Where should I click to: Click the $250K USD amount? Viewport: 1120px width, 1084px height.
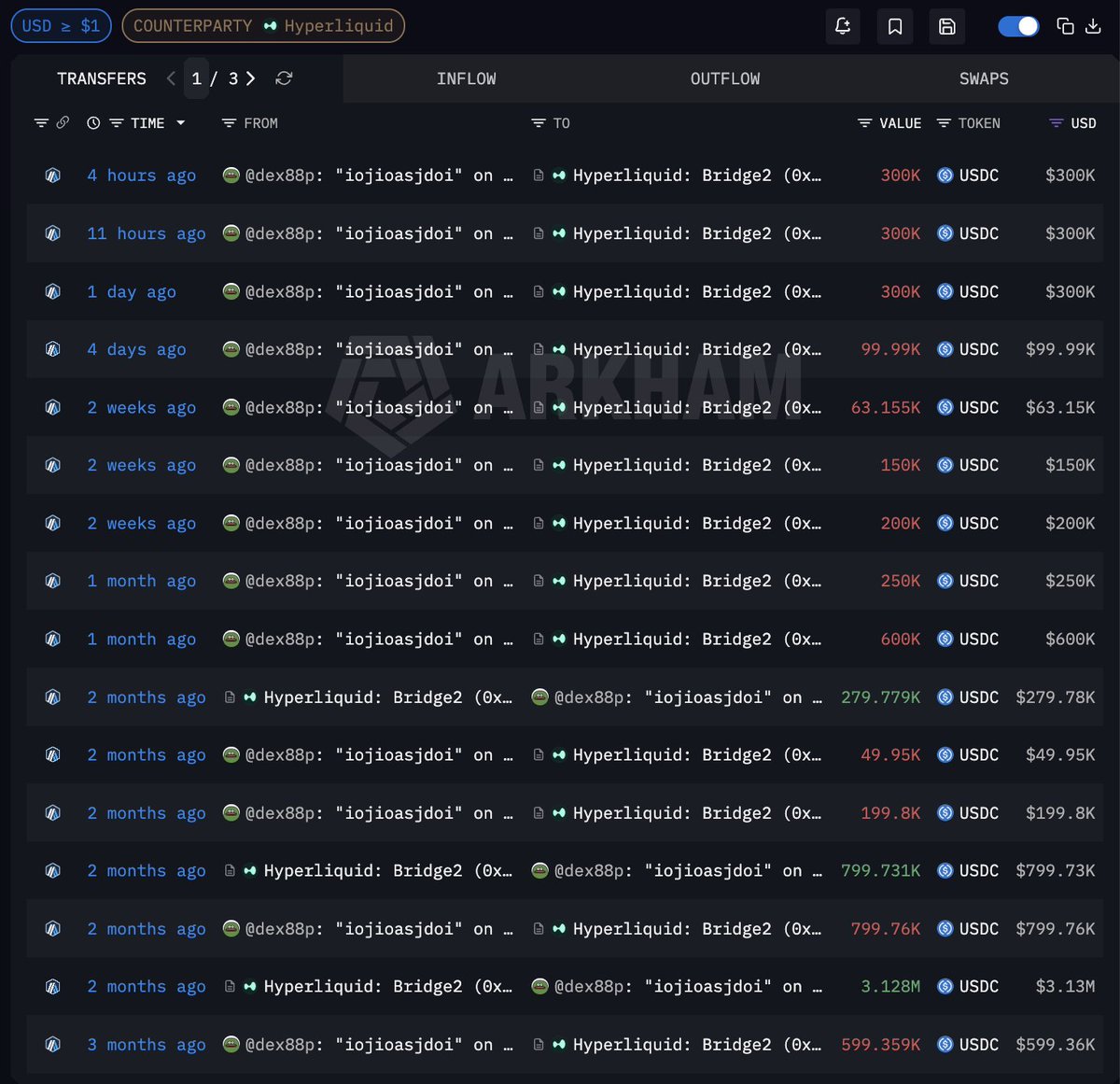pyautogui.click(x=1071, y=581)
